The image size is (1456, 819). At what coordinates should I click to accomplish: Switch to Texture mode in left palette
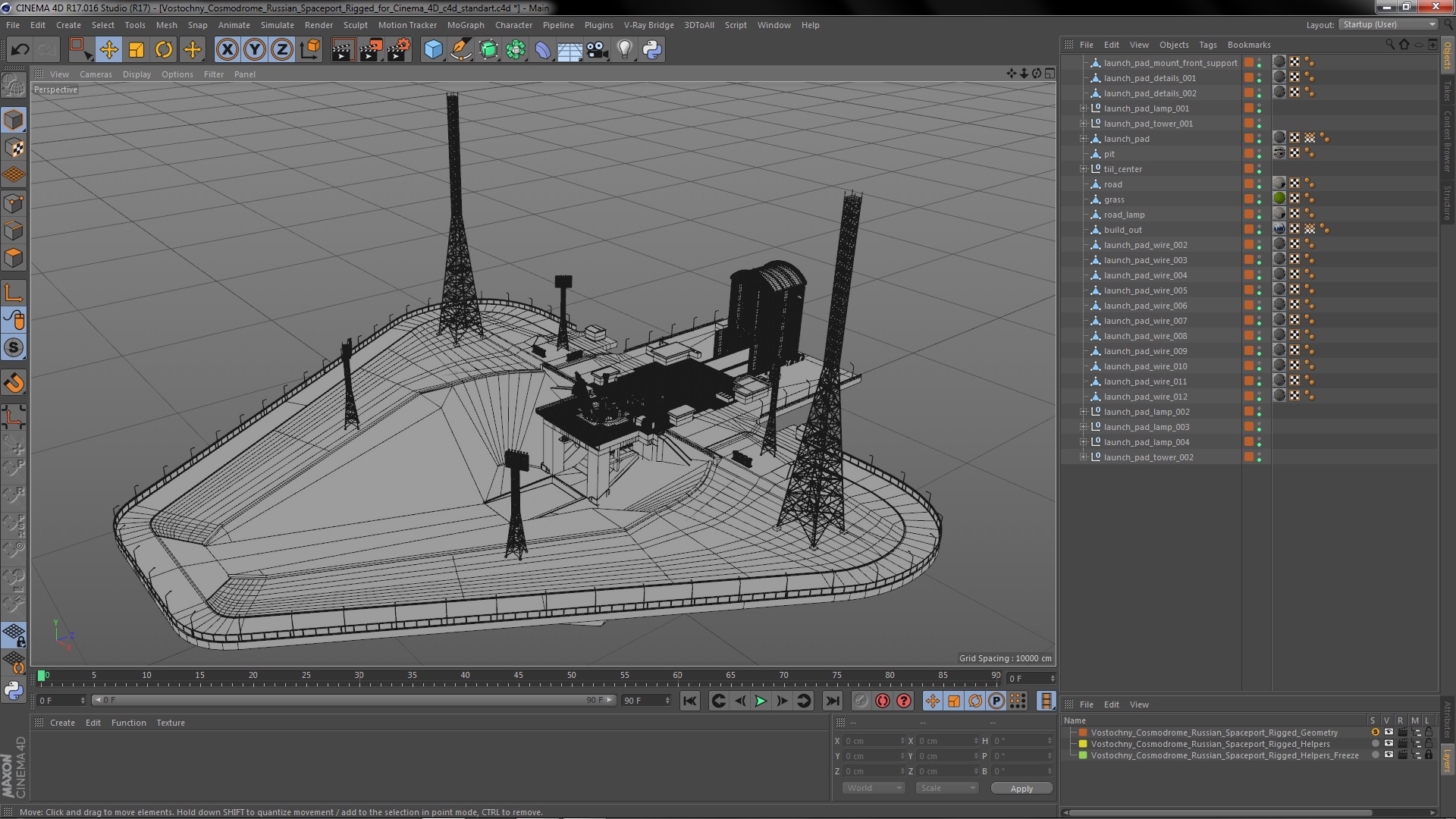pyautogui.click(x=14, y=147)
